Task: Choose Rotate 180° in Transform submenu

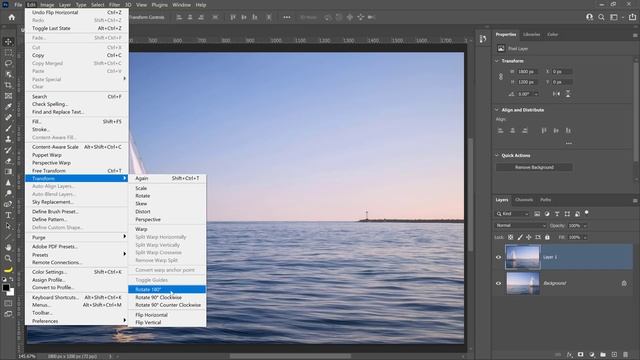Action: point(167,289)
